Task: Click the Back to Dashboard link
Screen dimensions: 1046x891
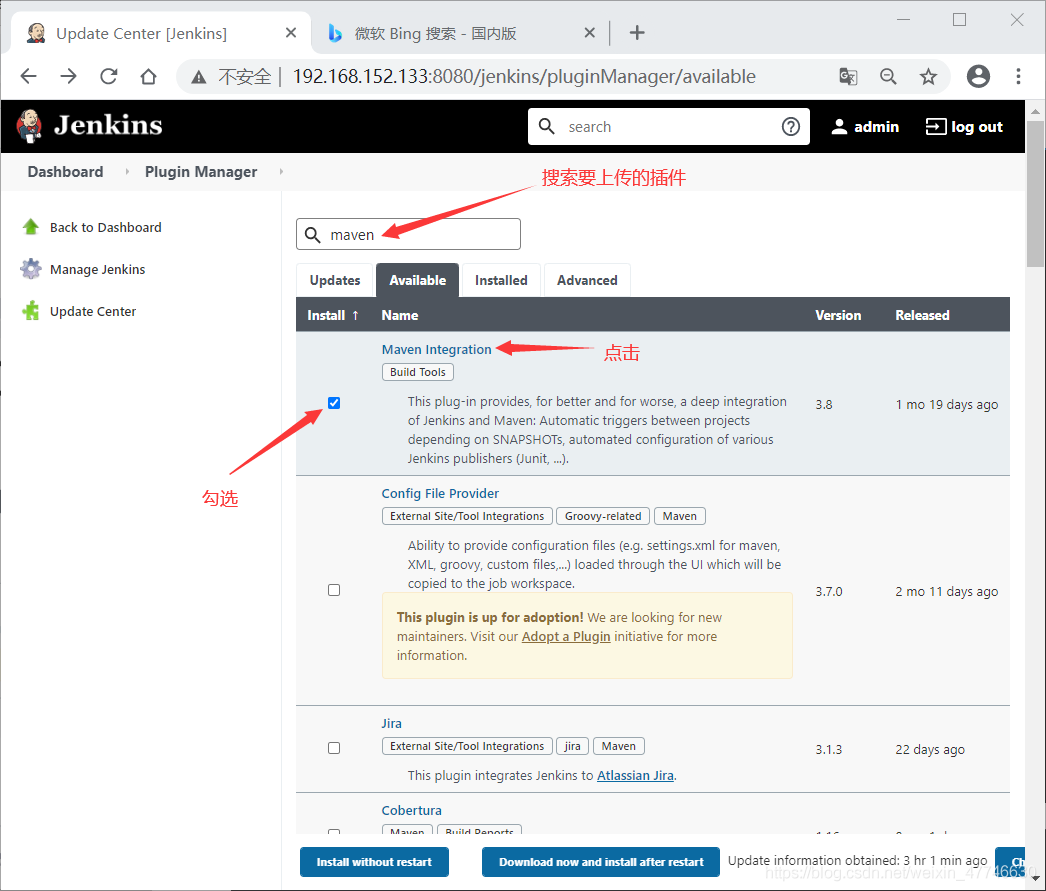Action: (x=105, y=227)
